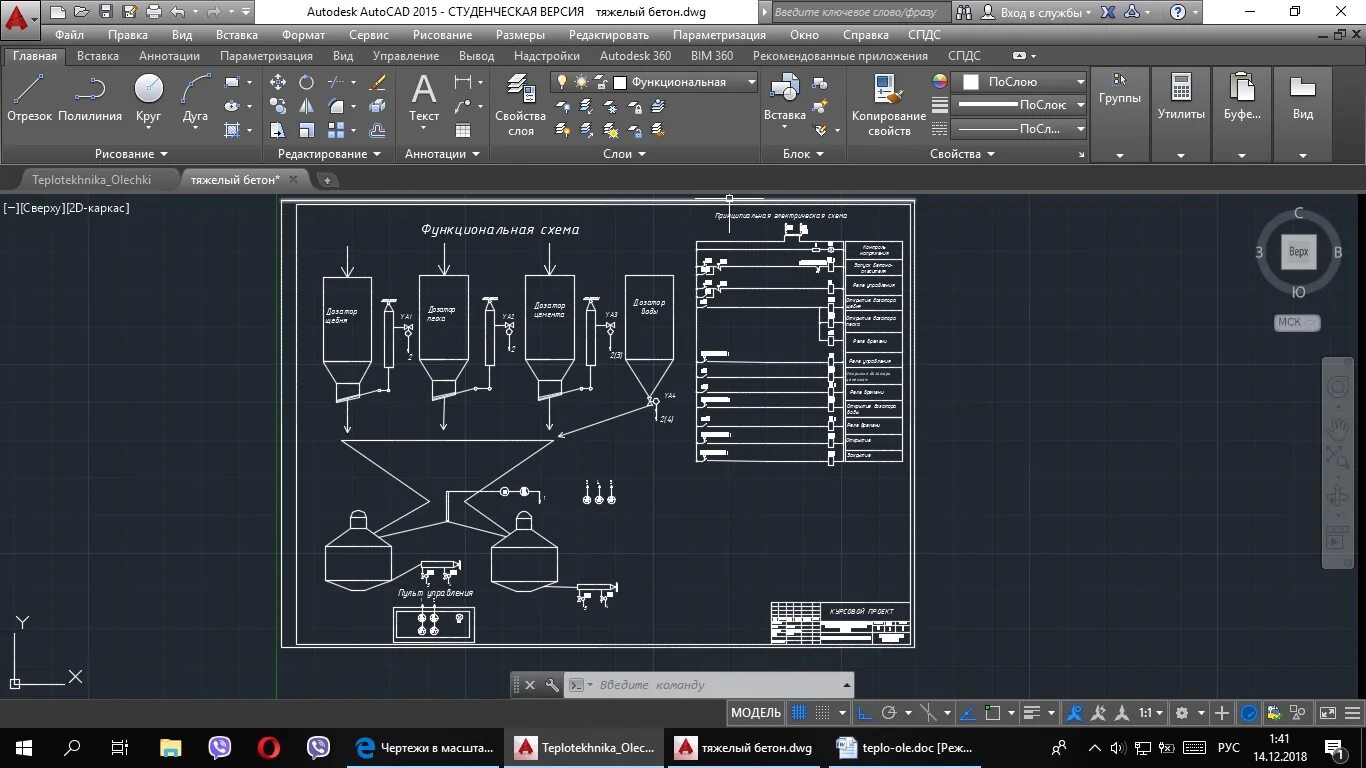Insert a table with the Table icon
The height and width of the screenshot is (768, 1366).
[463, 131]
